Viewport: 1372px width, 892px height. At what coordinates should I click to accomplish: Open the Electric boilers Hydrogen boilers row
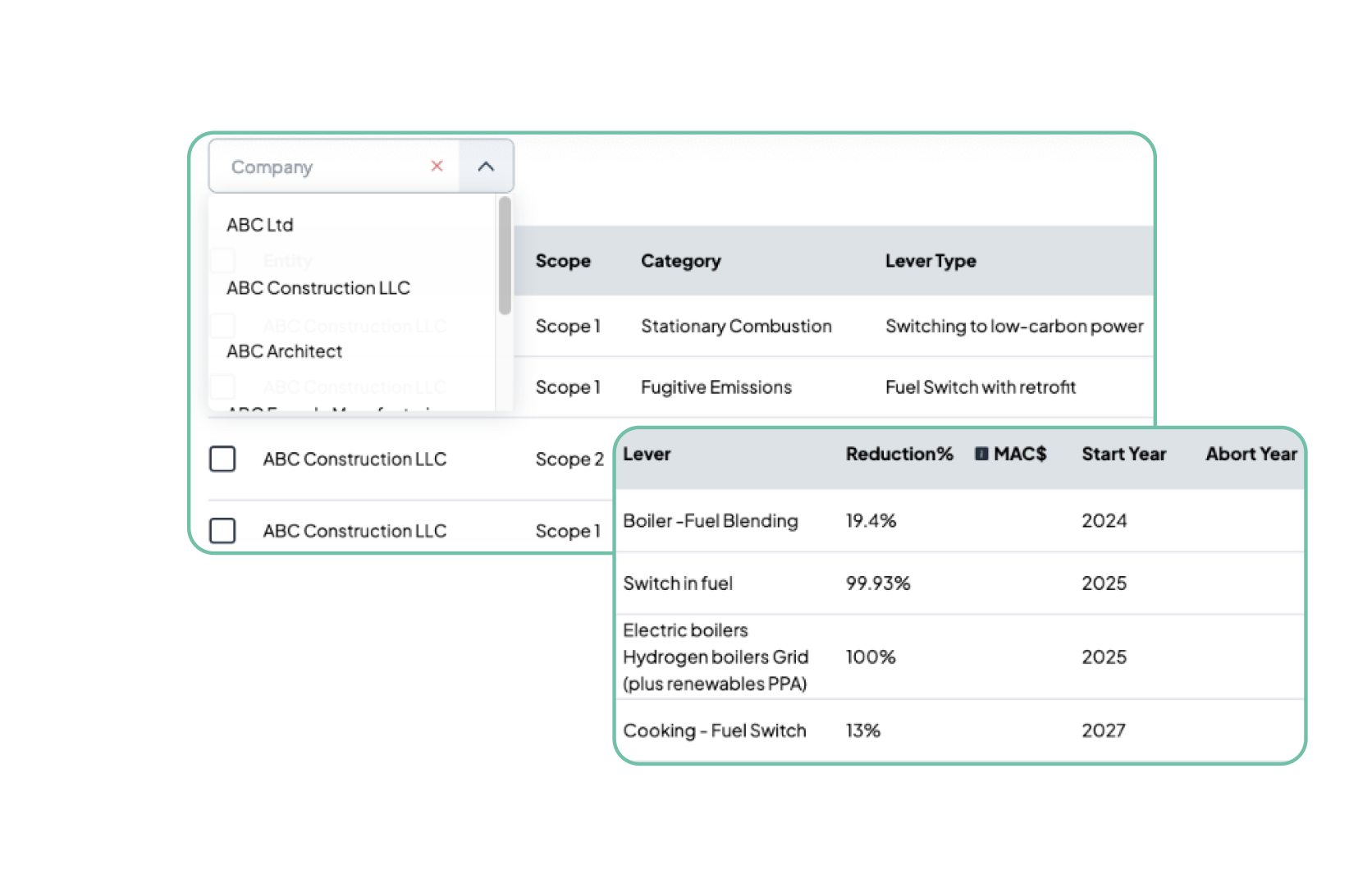(x=715, y=656)
